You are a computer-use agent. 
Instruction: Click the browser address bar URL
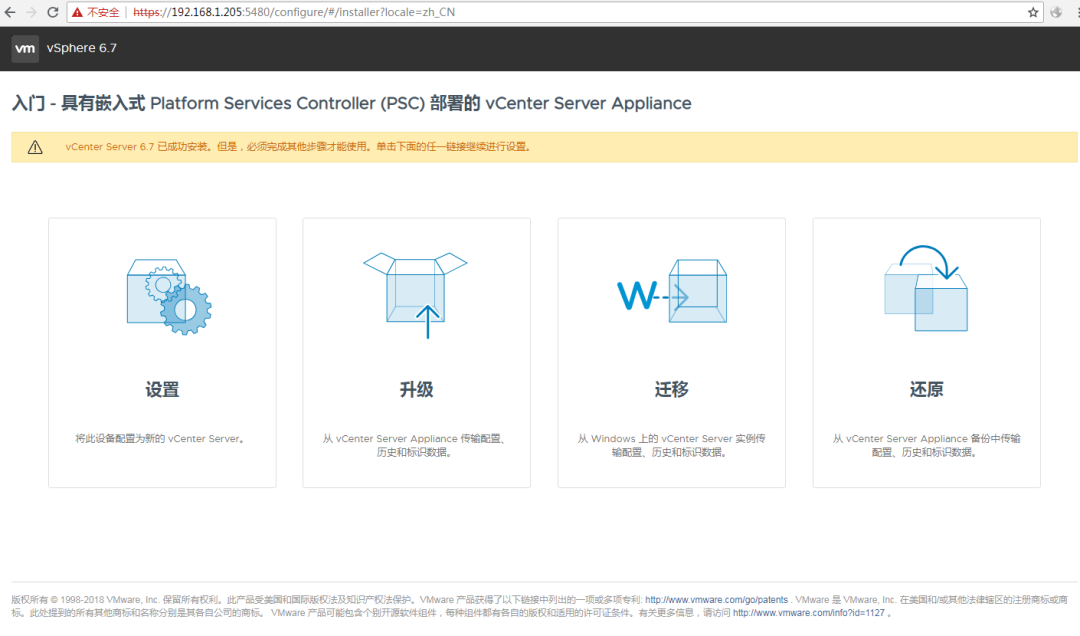(x=293, y=12)
